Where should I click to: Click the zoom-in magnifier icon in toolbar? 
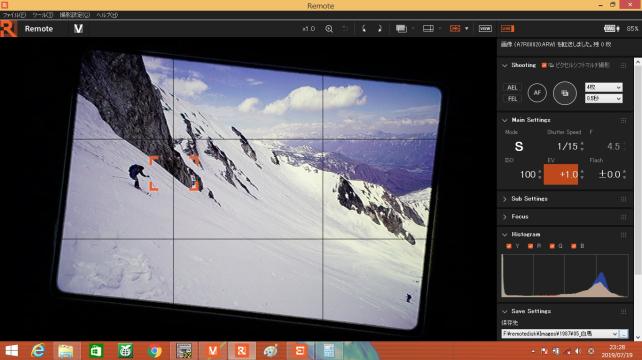[329, 29]
